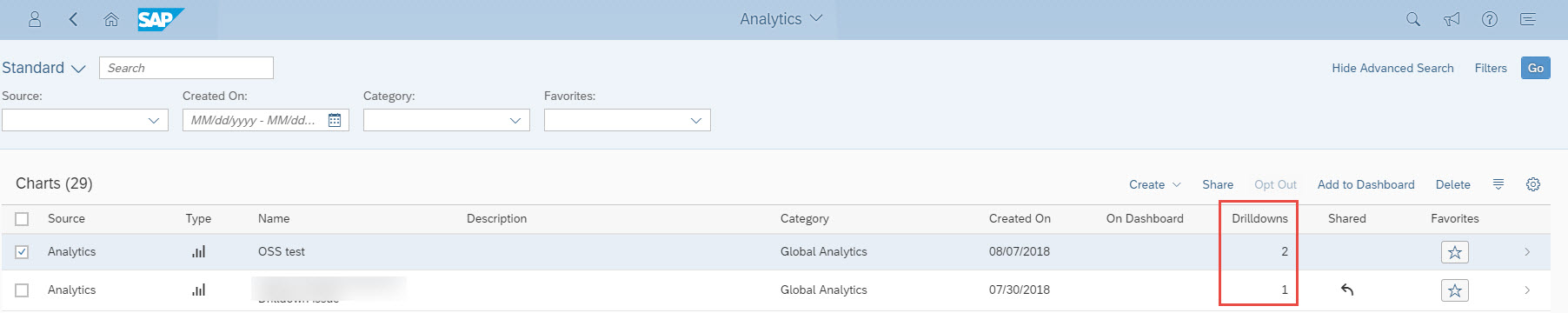The image size is (1568, 313).
Task: Select the OSS test chart name
Action: point(282,252)
